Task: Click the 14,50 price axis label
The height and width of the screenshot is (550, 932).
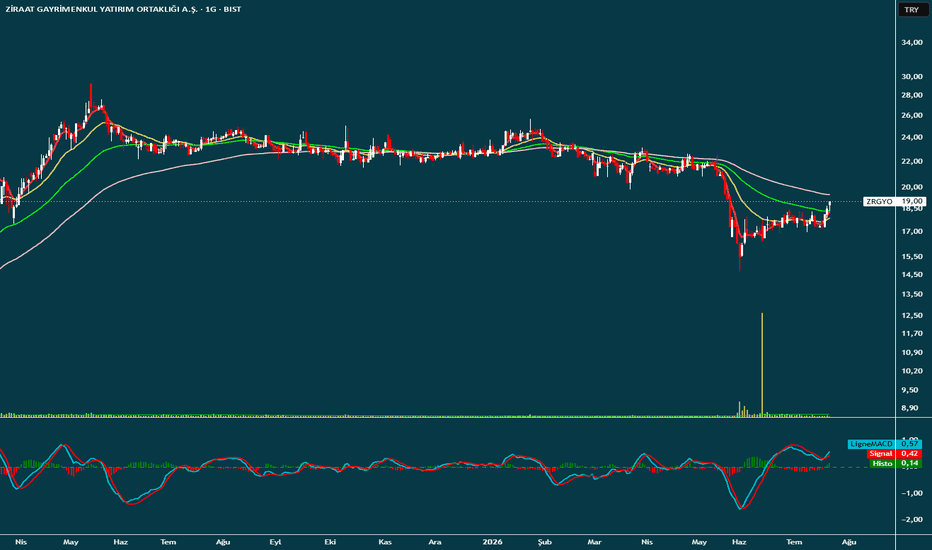Action: point(912,274)
